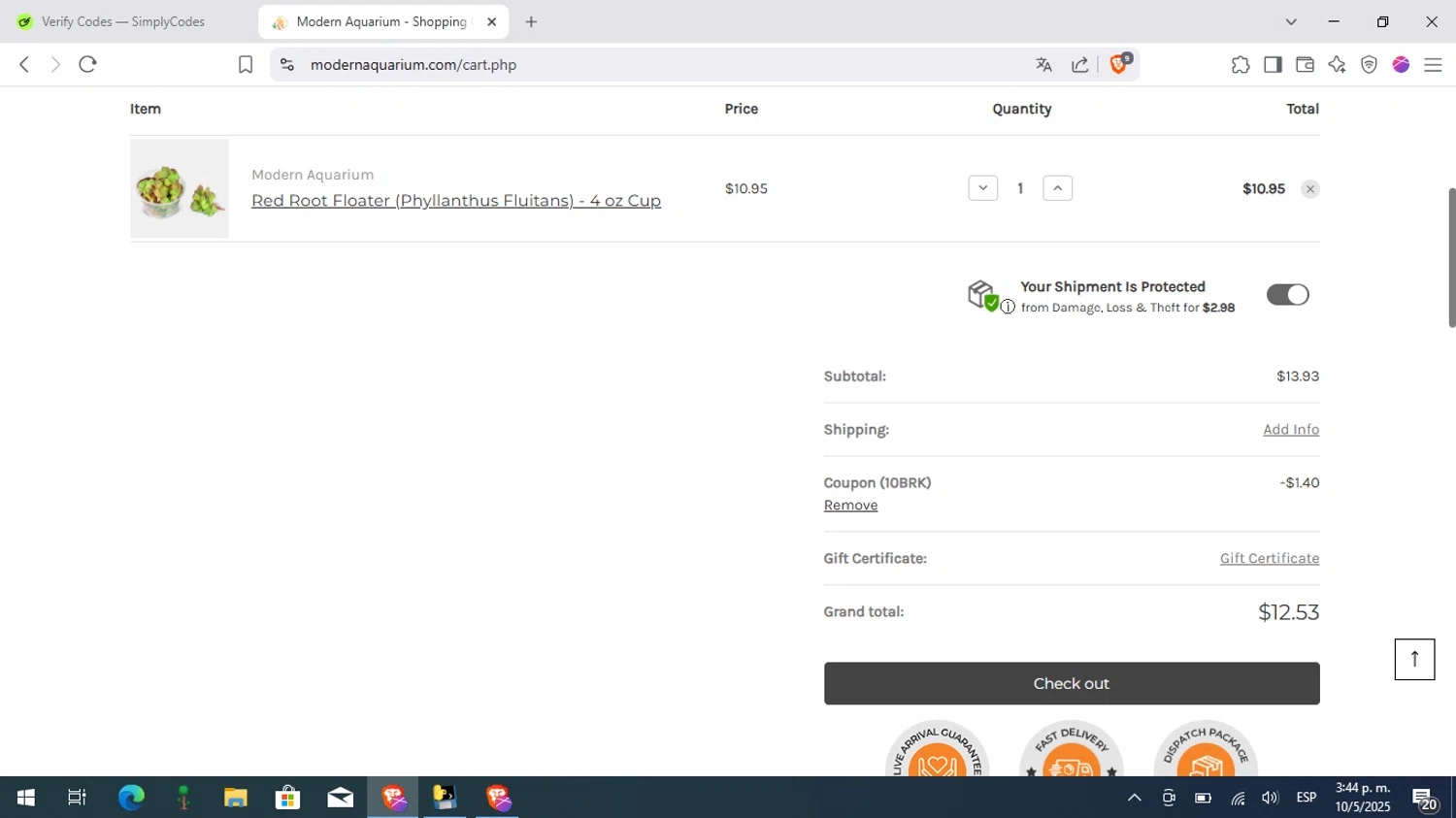The image size is (1456, 818).
Task: Open Leo AI assistant icon
Action: tap(1337, 64)
